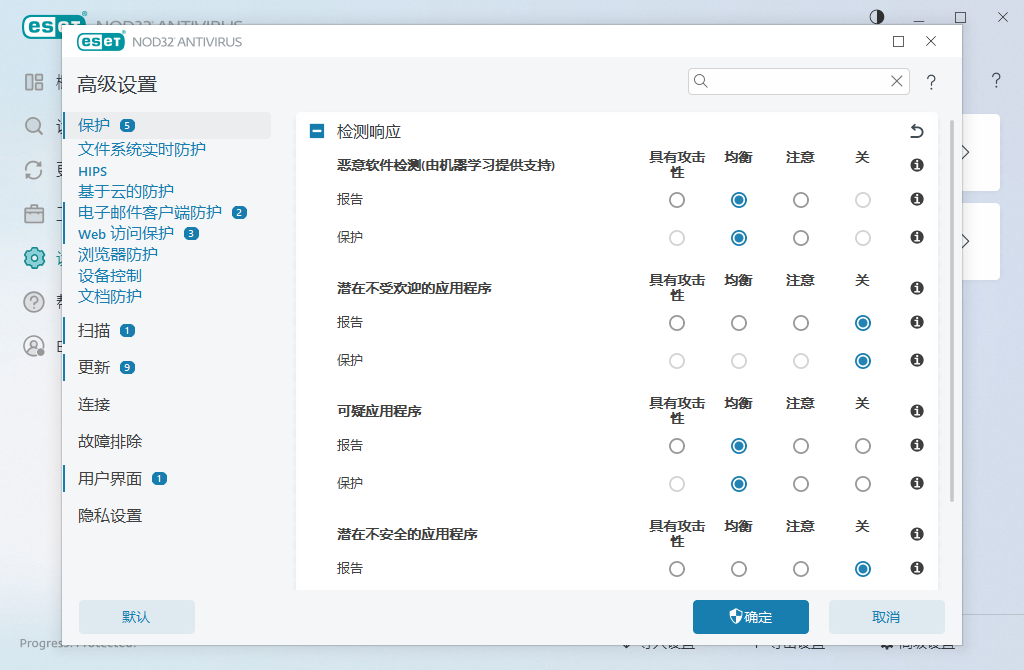Show info for 恶意软件检测 报告 row
Viewport: 1024px width, 670px height.
click(x=917, y=199)
